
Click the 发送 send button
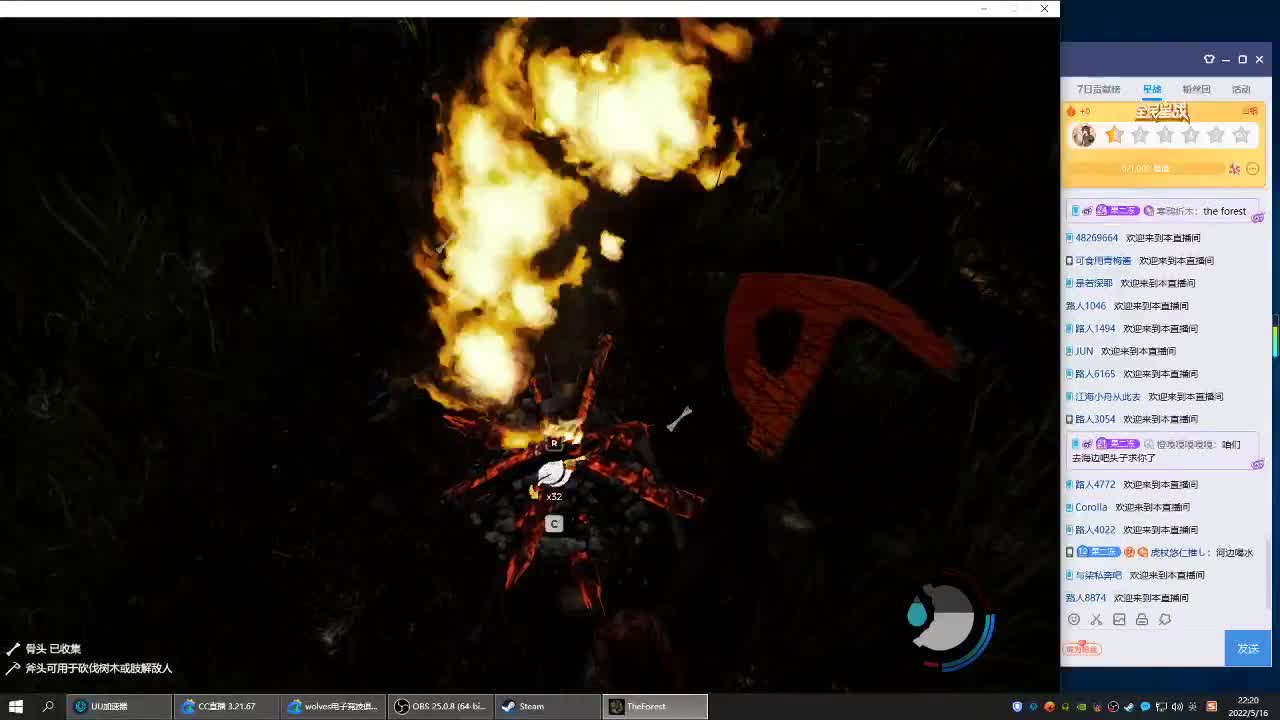1248,649
